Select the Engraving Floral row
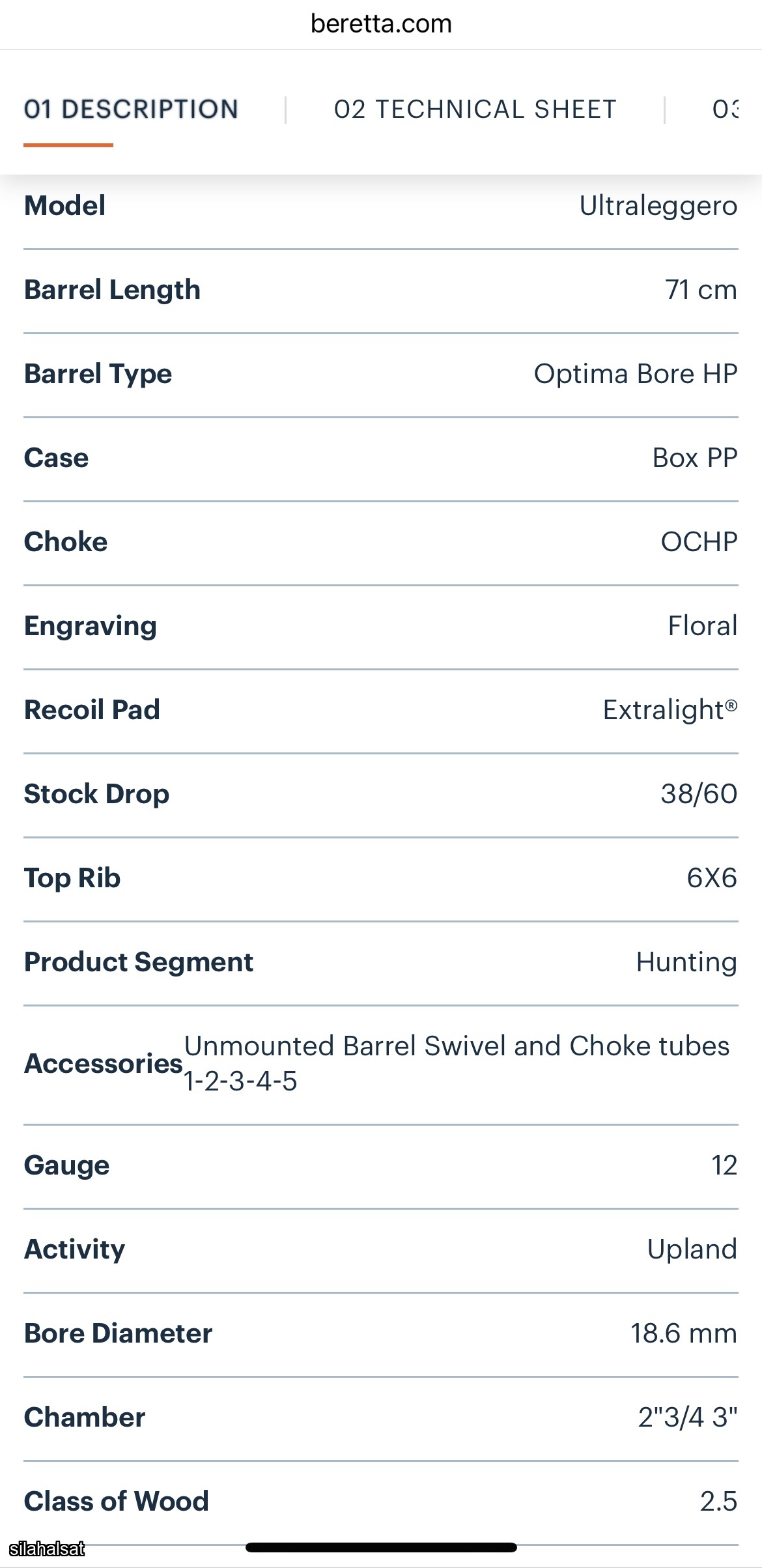 (381, 627)
